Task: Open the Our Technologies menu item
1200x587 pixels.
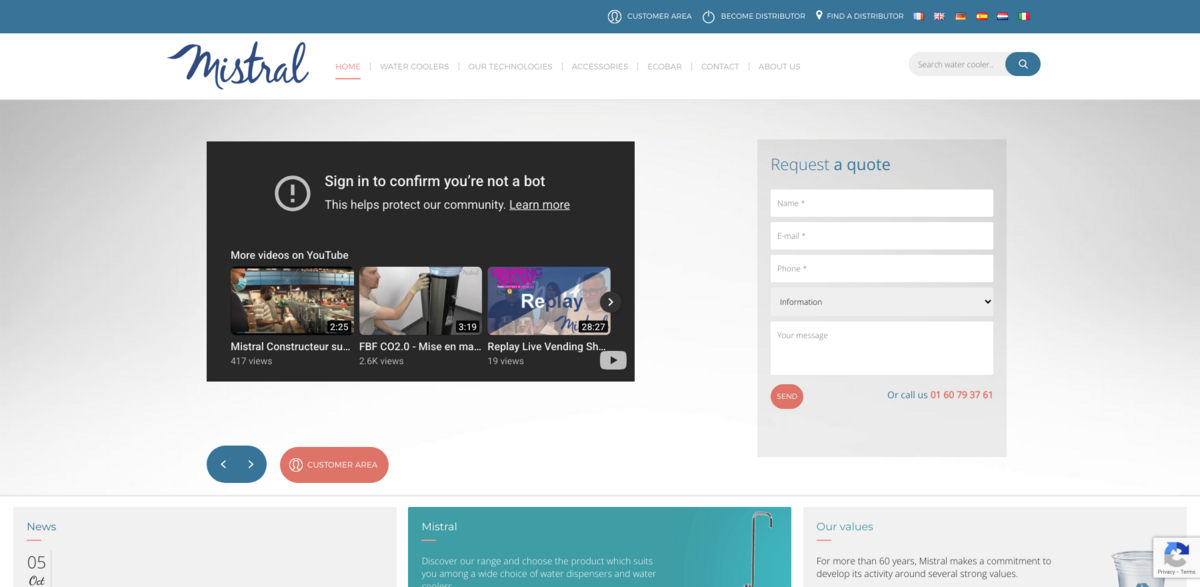Action: click(x=510, y=67)
